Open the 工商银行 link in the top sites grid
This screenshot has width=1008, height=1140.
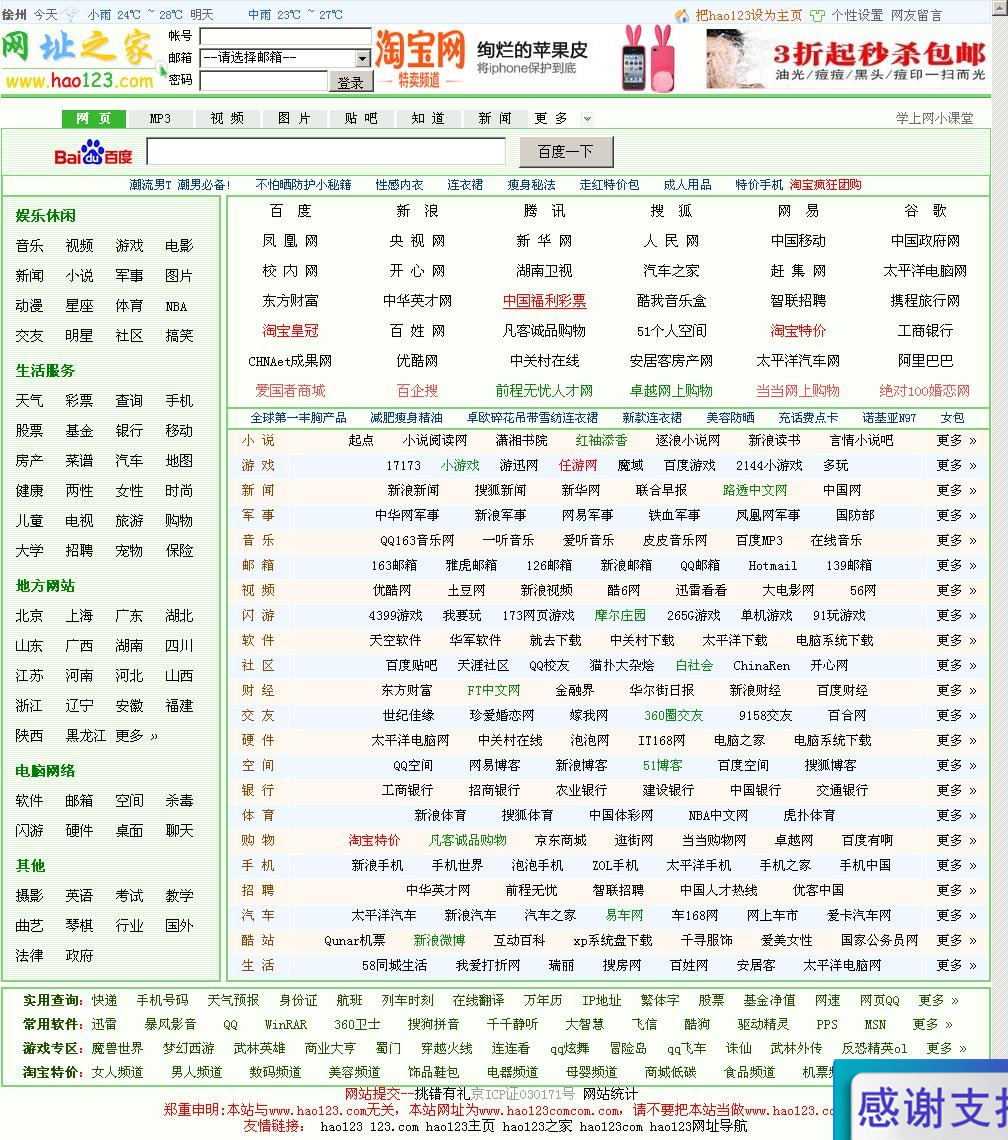click(x=925, y=331)
